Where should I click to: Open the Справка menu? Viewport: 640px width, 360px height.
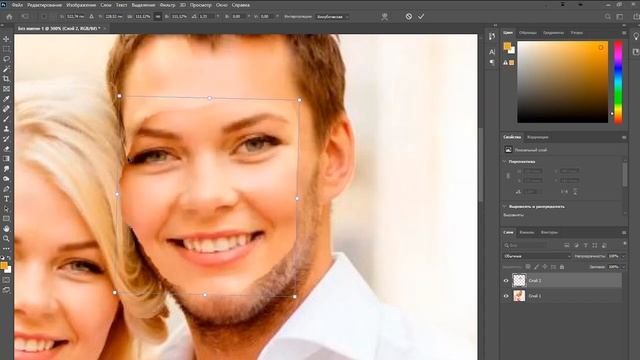[x=240, y=5]
